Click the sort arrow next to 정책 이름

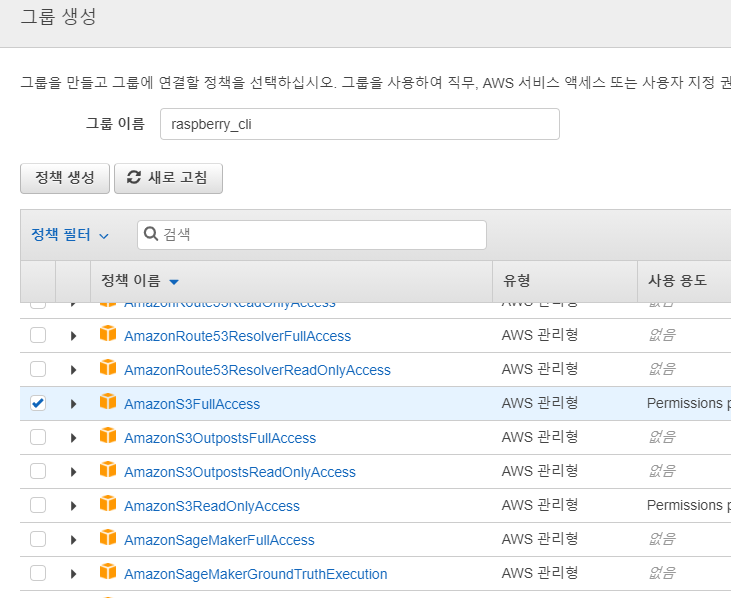coord(174,282)
